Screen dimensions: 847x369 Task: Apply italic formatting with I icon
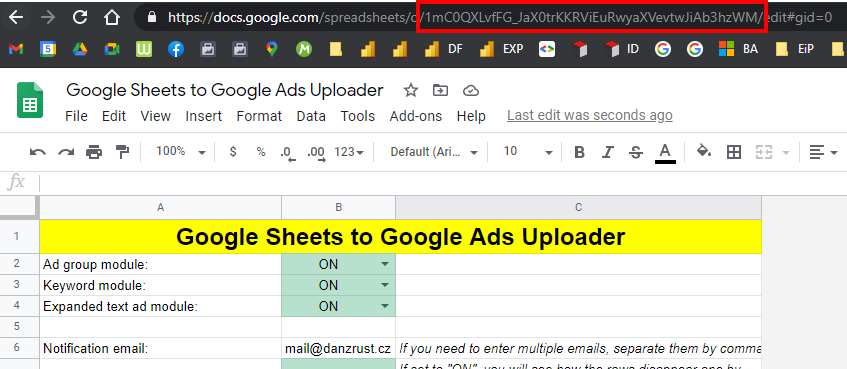click(608, 152)
